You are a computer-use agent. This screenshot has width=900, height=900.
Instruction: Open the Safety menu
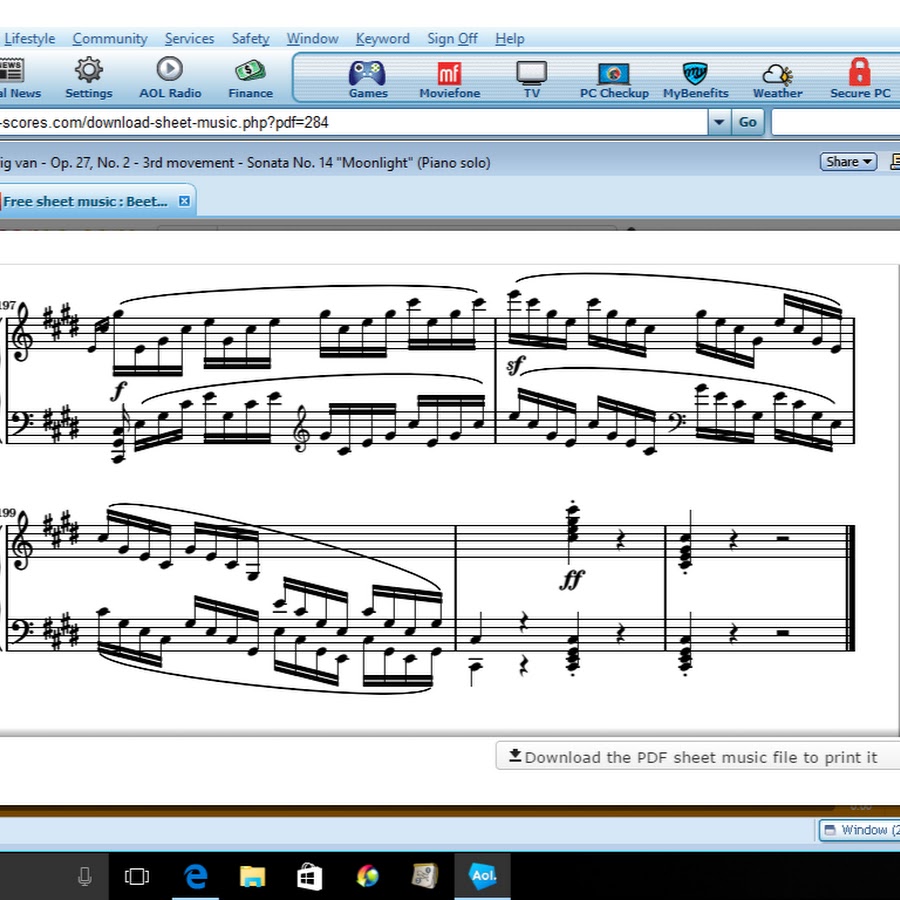tap(250, 38)
